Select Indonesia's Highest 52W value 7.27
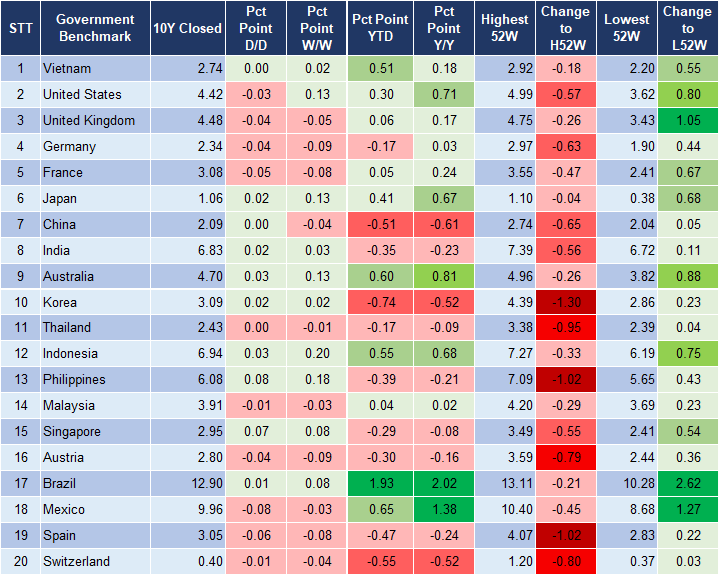Screen dimensions: 720x576 tap(505, 354)
